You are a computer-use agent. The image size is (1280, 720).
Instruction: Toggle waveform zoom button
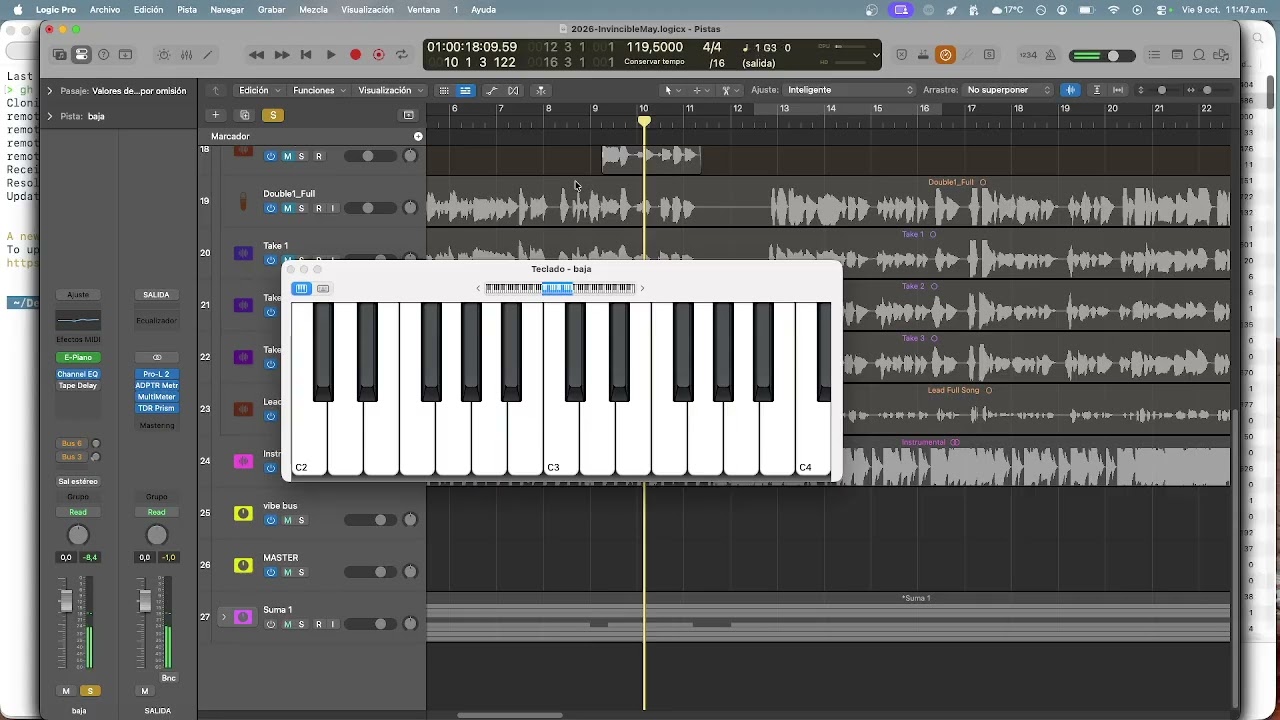pyautogui.click(x=1071, y=90)
